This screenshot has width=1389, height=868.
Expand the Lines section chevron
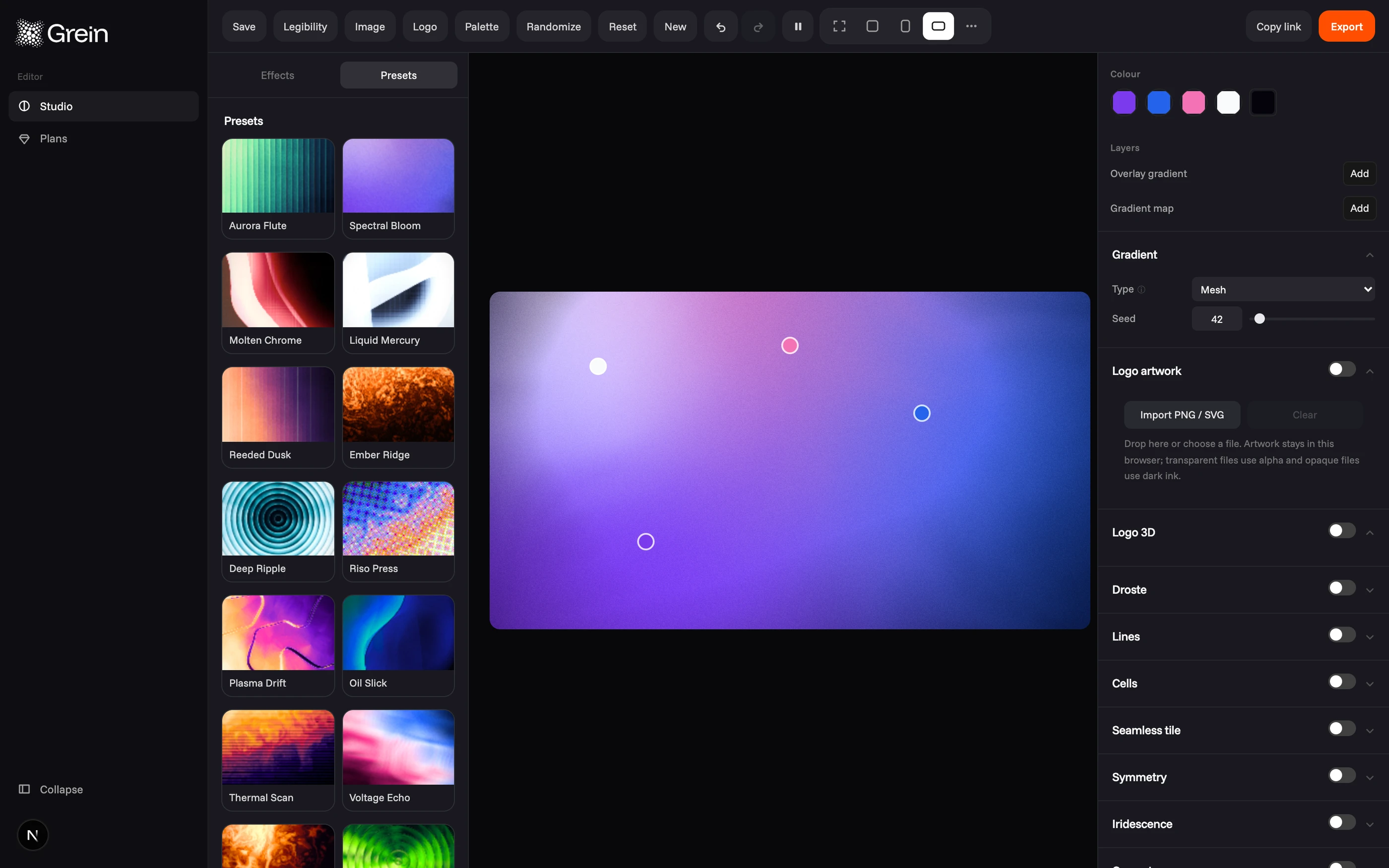click(1370, 637)
